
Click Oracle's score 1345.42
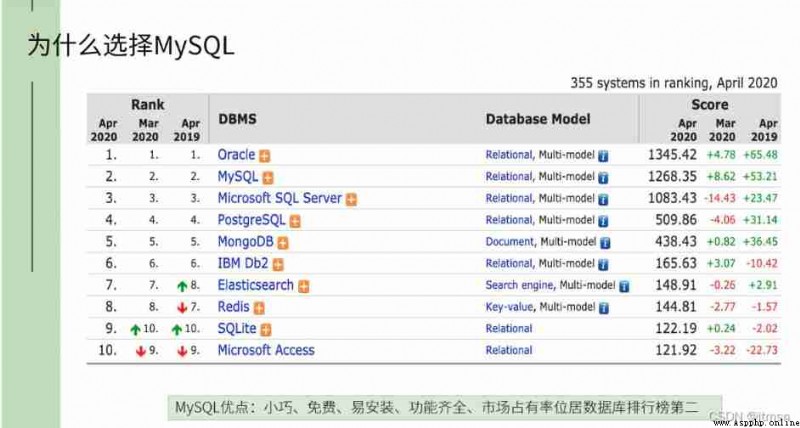672,155
